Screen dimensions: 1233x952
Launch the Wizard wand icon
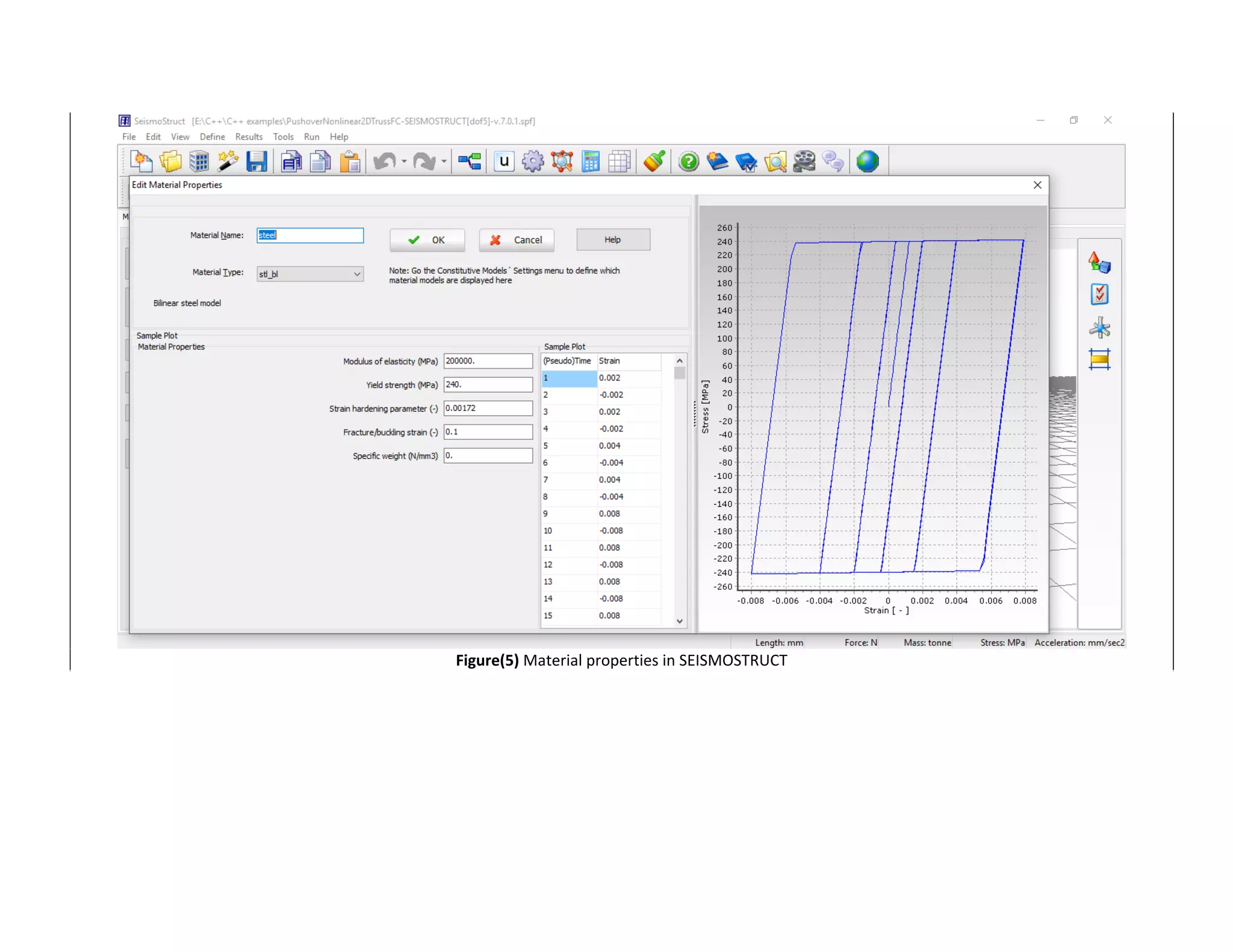point(228,161)
